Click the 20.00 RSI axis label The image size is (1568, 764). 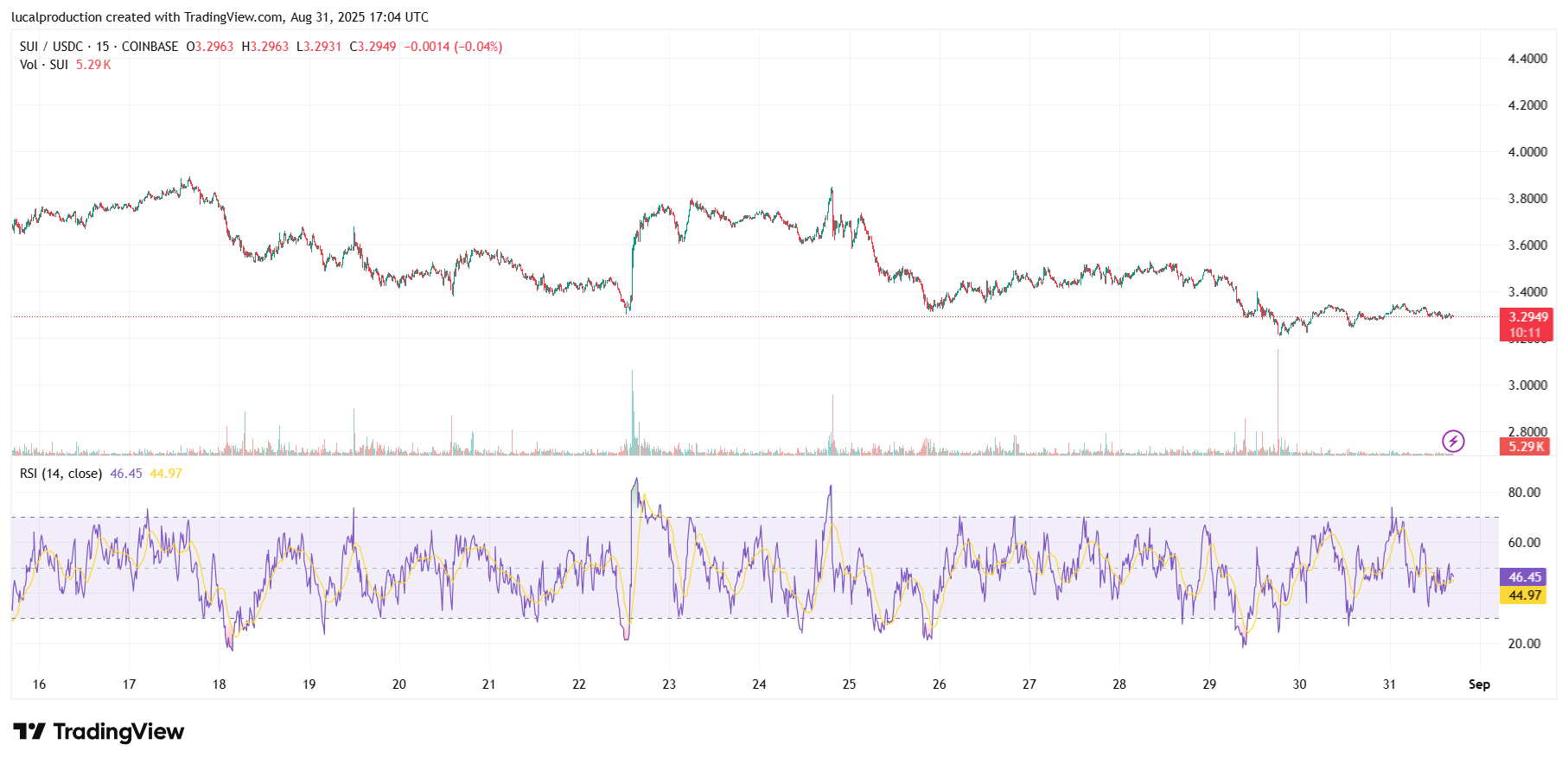(x=1524, y=644)
